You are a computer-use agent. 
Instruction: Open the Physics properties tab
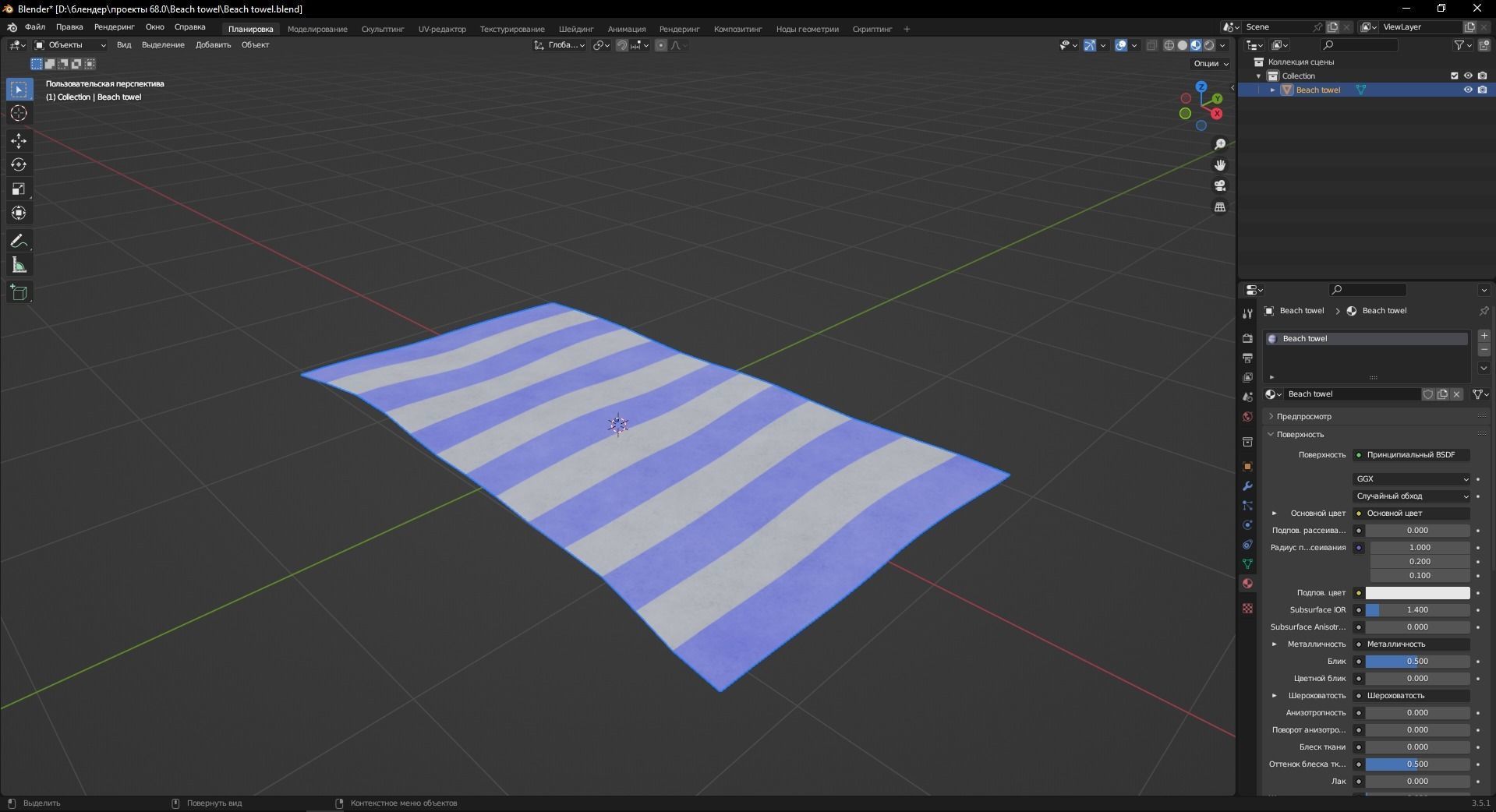(1247, 525)
